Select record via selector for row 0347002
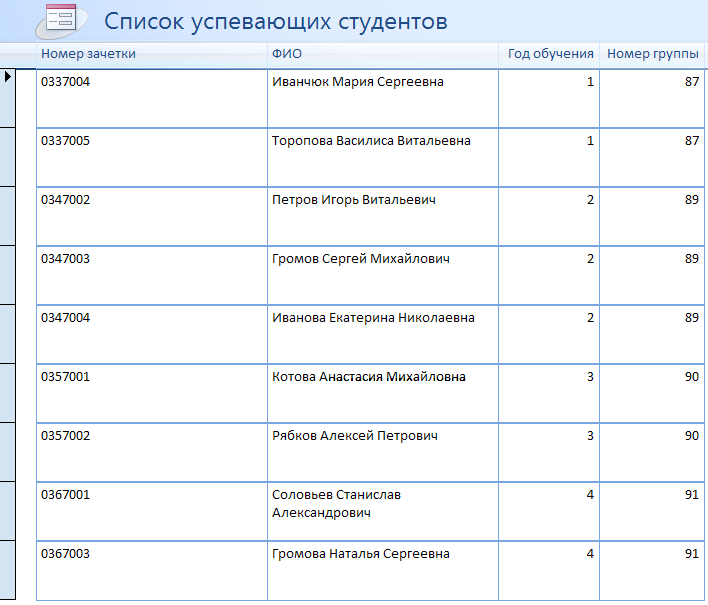The width and height of the screenshot is (708, 605). pos(8,216)
